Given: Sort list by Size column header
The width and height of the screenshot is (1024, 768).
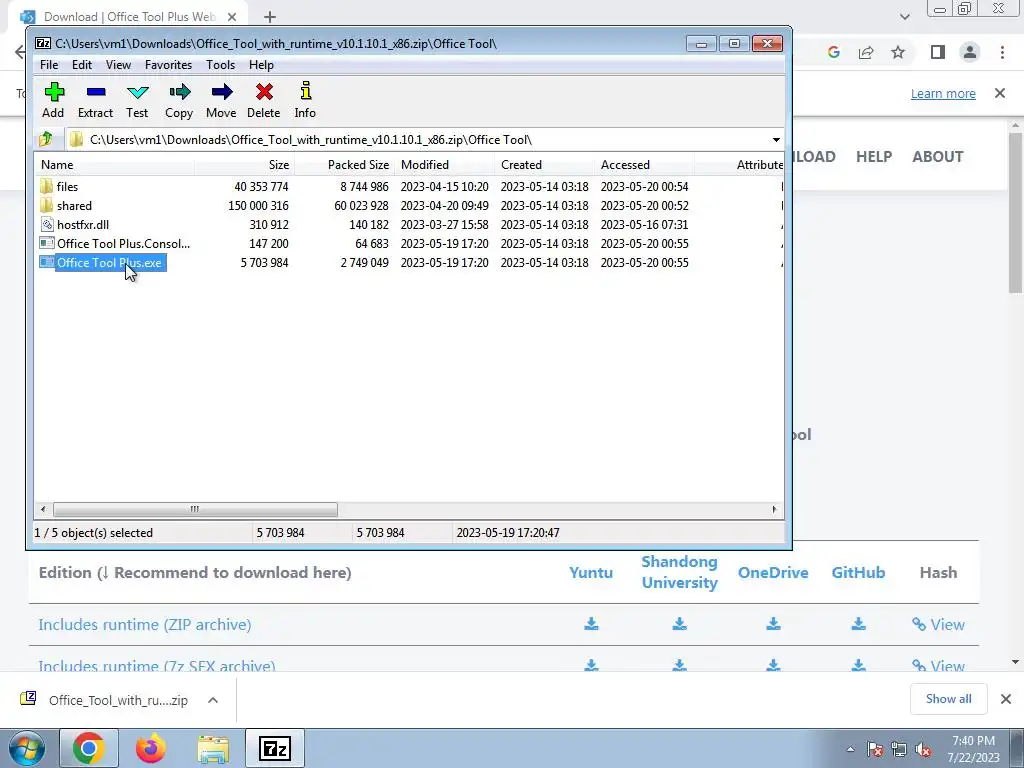Looking at the screenshot, I should 244,165.
